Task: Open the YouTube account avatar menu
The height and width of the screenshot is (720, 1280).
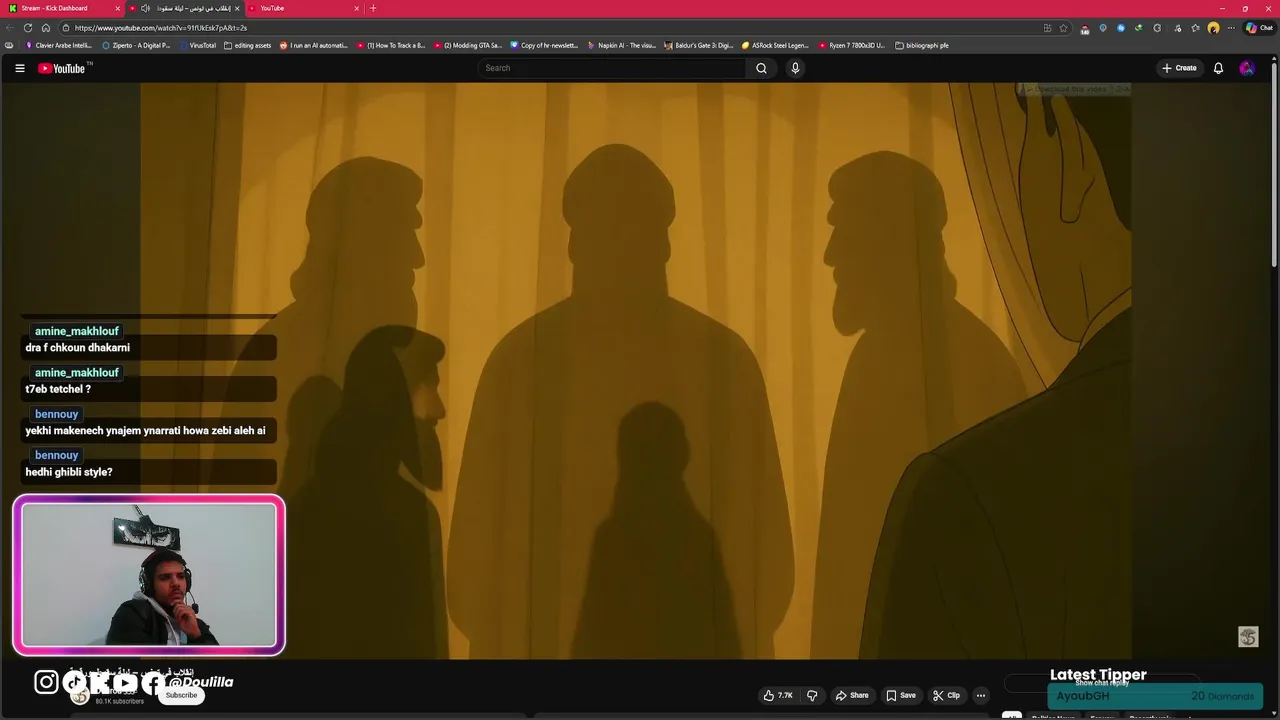Action: [1246, 68]
